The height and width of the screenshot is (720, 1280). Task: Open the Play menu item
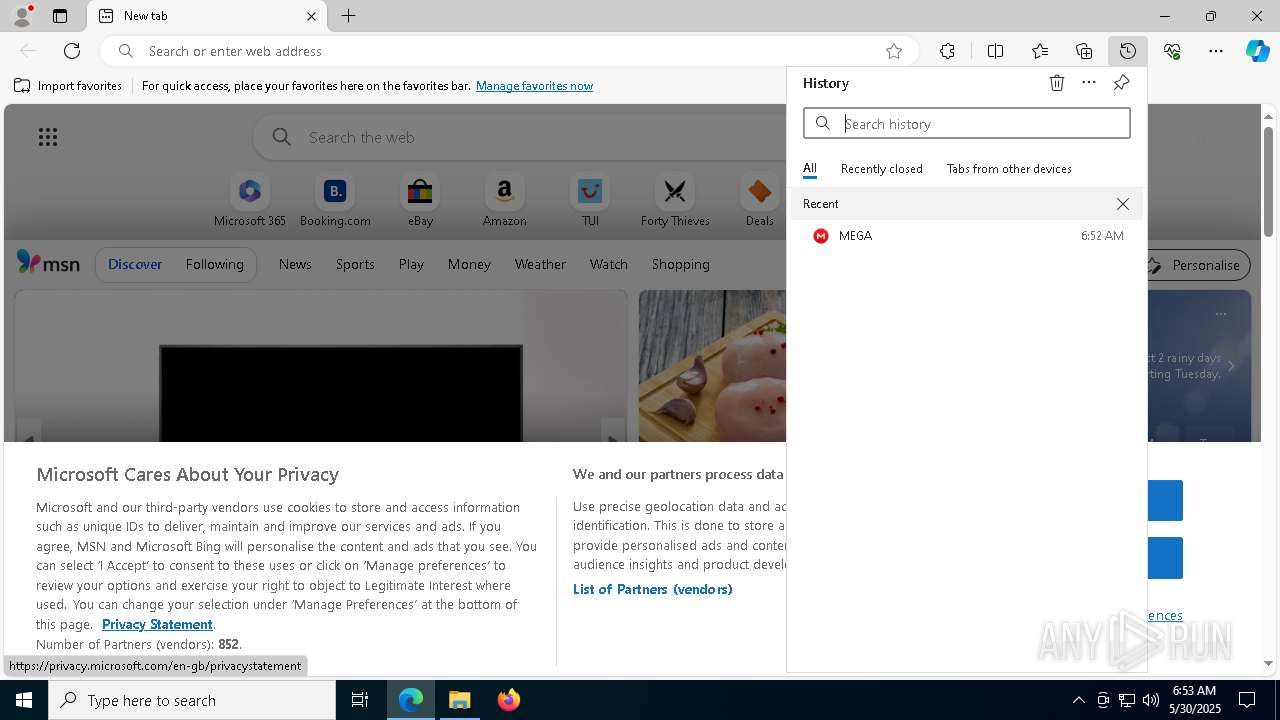(x=411, y=264)
